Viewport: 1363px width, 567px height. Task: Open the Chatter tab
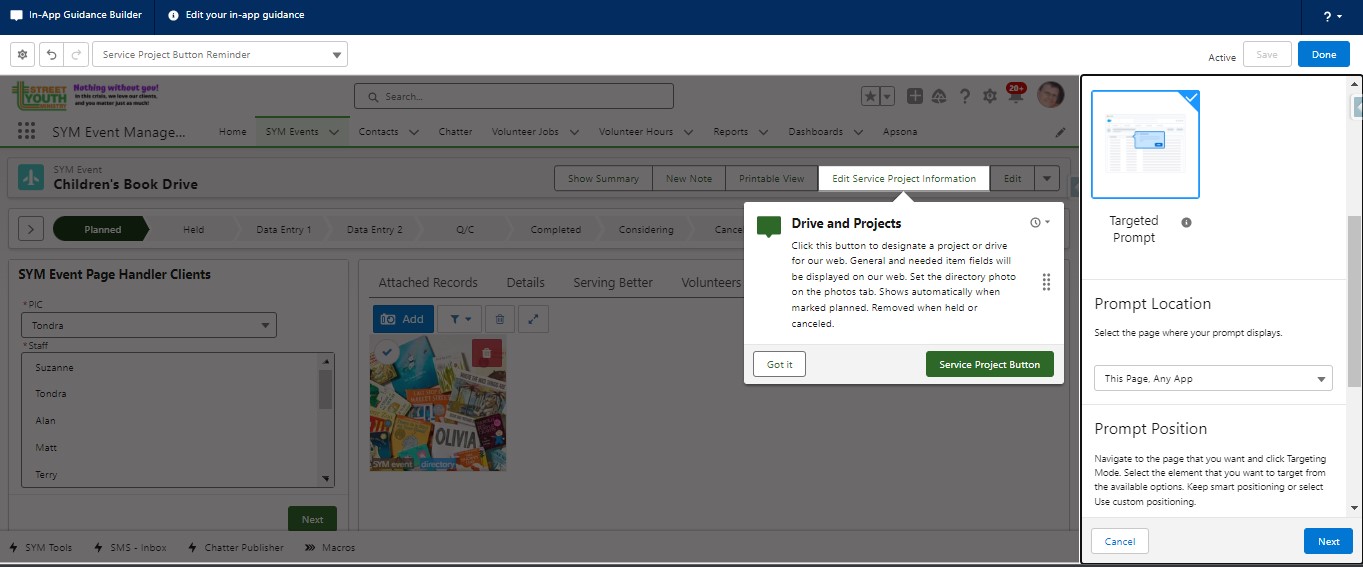click(x=455, y=132)
